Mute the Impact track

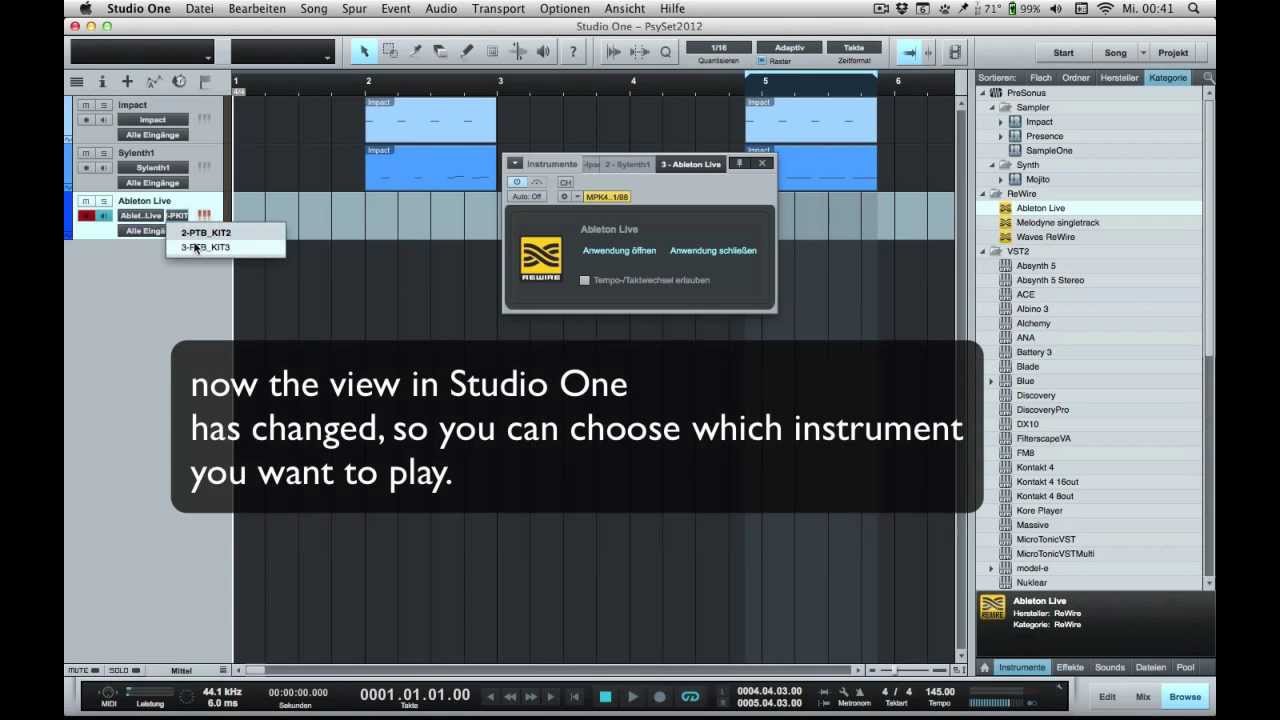(x=86, y=105)
